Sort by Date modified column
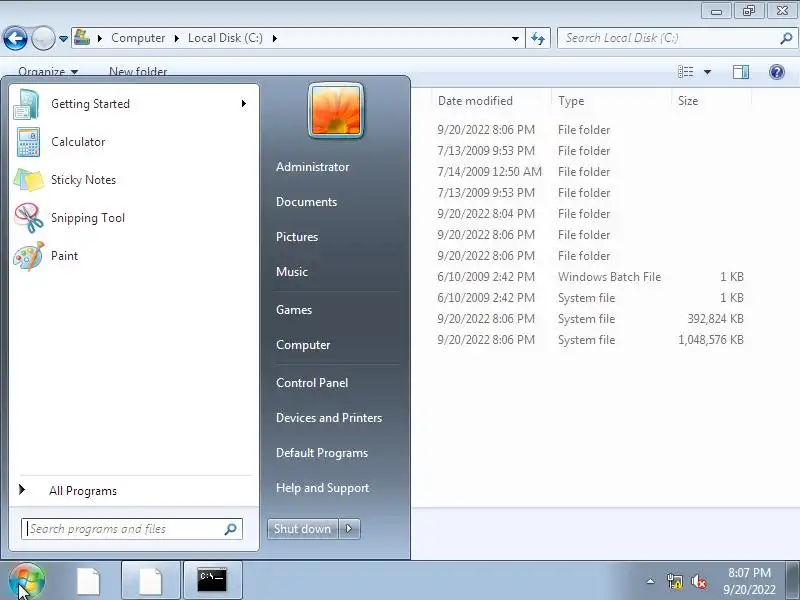The height and width of the screenshot is (600, 800). tap(475, 101)
